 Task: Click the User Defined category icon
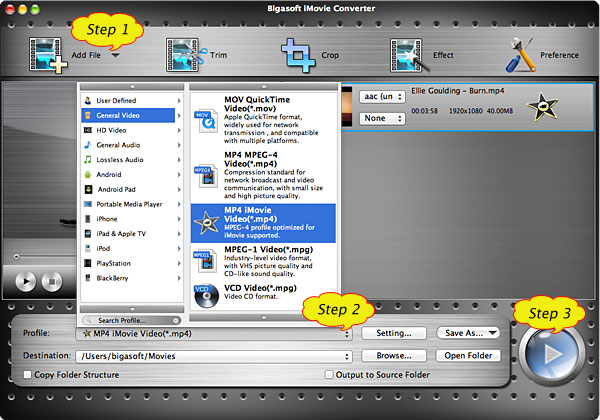pos(88,101)
